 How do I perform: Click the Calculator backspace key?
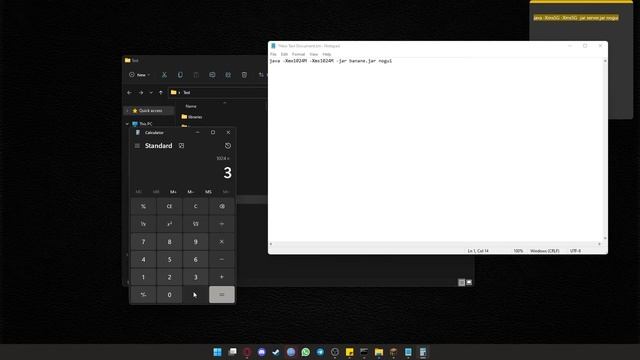click(x=222, y=207)
